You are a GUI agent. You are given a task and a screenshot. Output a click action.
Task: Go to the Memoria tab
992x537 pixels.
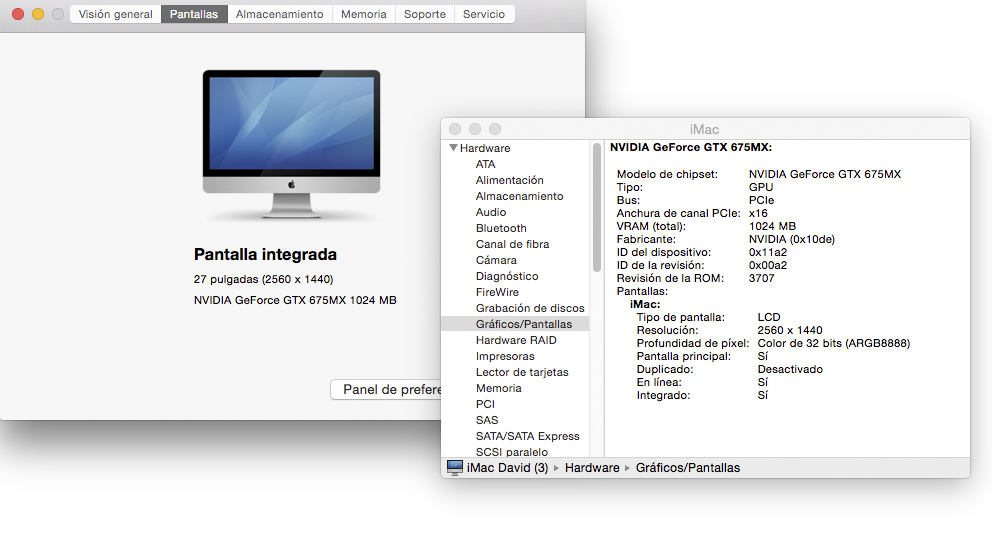[x=364, y=14]
